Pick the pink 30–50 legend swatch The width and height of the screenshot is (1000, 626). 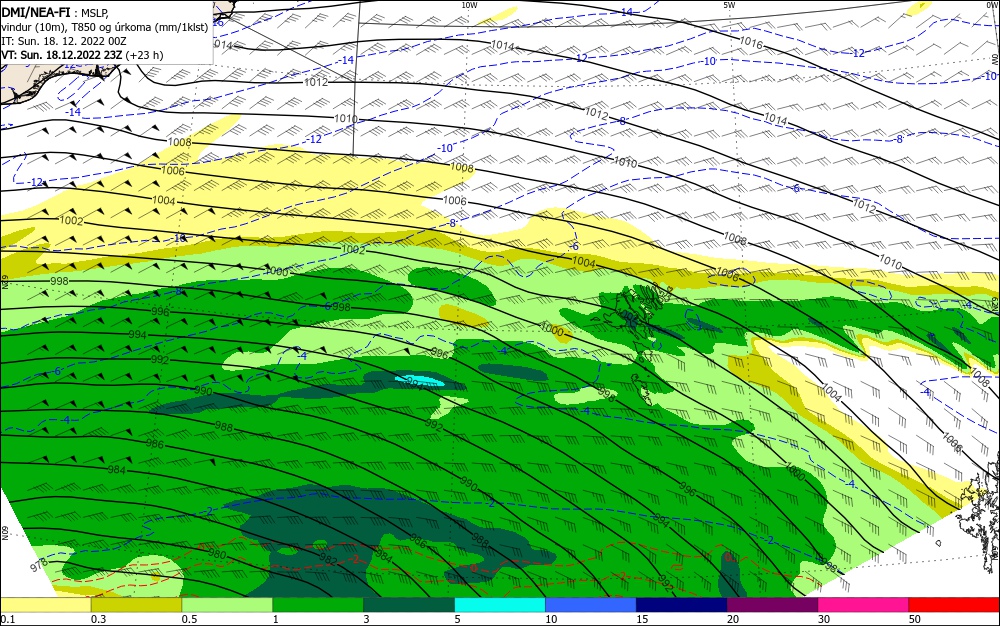864,605
